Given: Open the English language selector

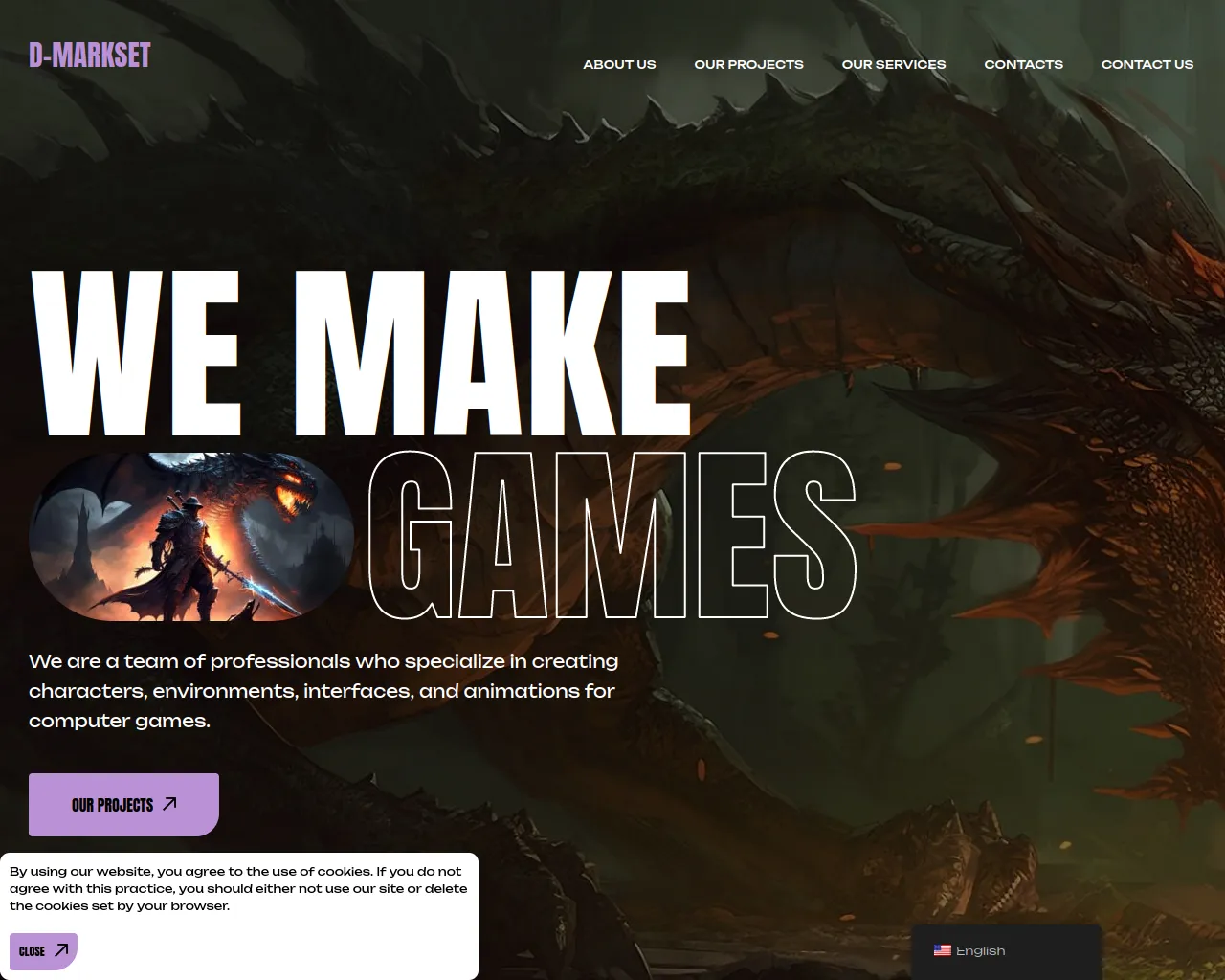Looking at the screenshot, I should pos(1006,950).
